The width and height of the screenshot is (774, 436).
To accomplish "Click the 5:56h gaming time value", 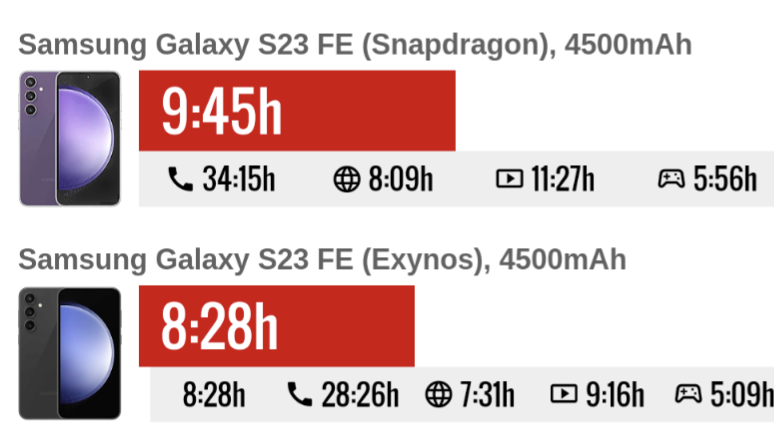I will point(725,180).
